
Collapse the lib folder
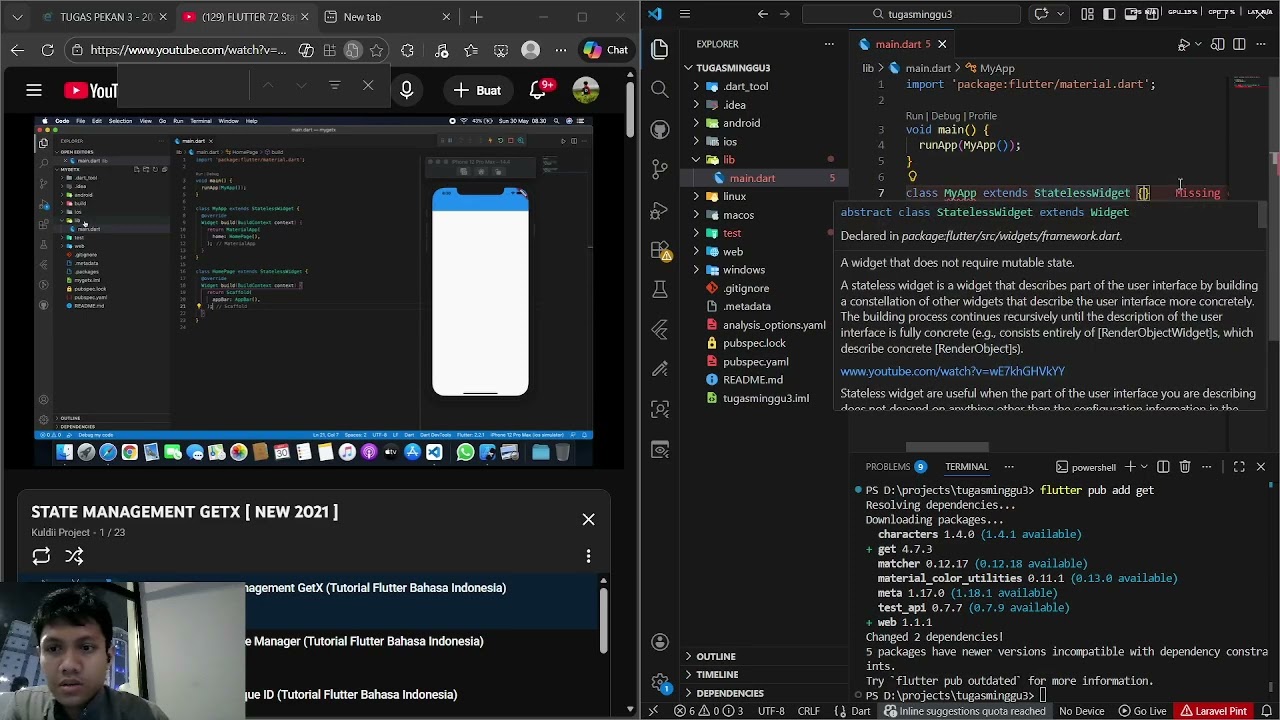point(697,160)
